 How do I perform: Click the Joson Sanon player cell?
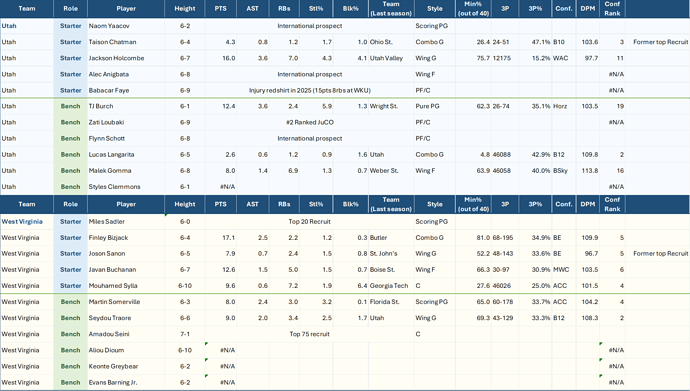(126, 254)
